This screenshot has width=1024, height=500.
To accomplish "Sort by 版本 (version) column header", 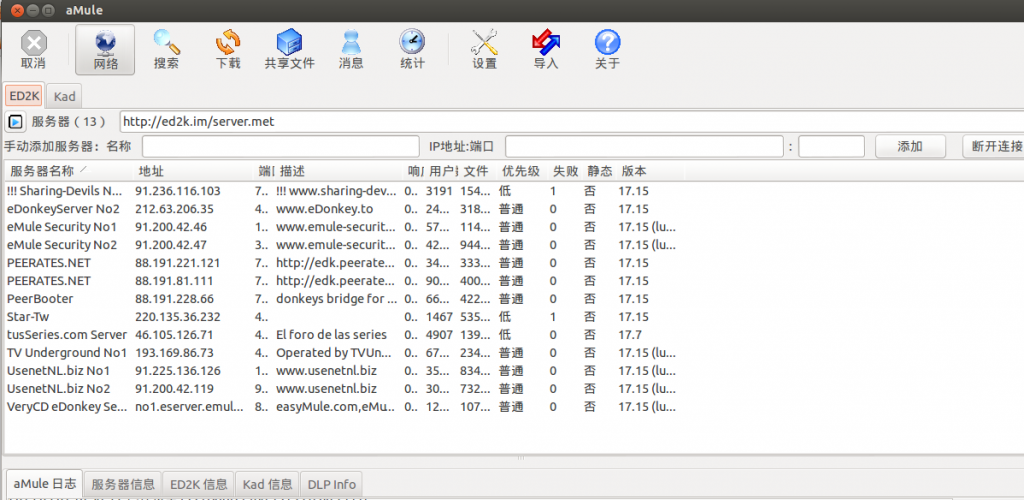I will click(650, 172).
